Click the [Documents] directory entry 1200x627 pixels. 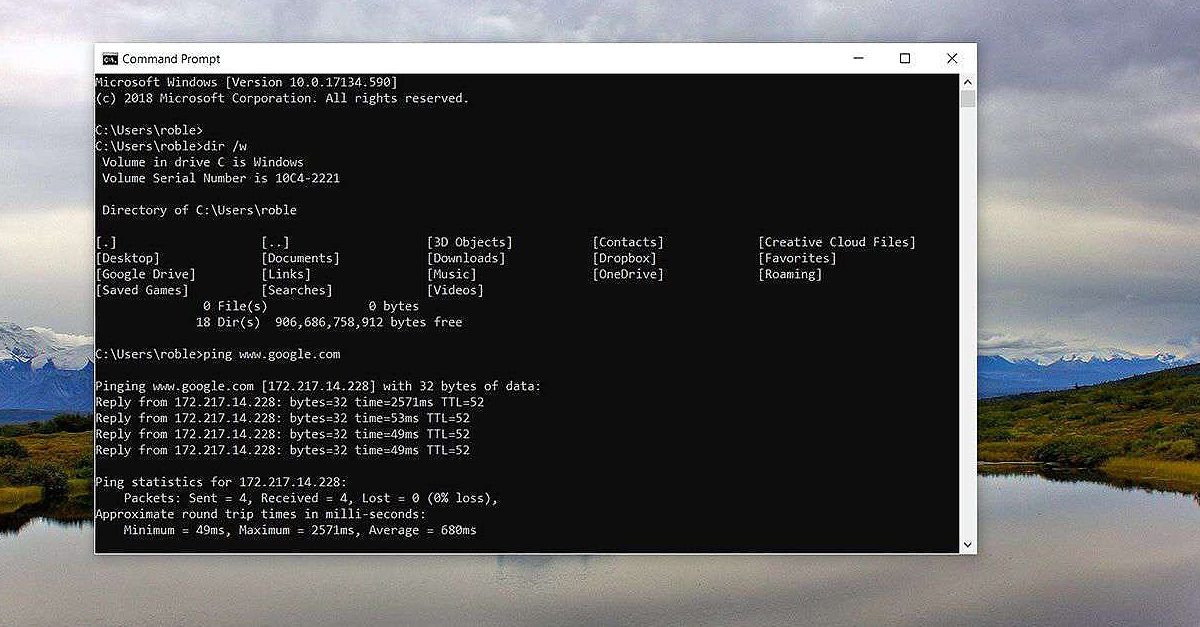[x=300, y=258]
